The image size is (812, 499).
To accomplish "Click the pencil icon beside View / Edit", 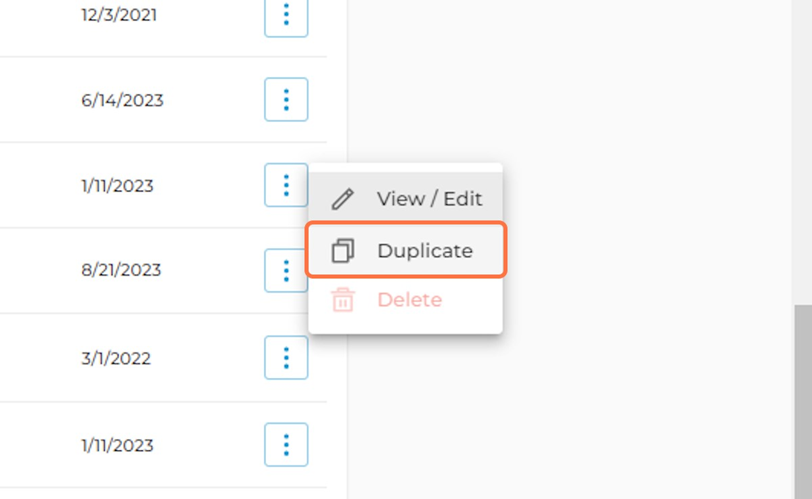I will tap(342, 199).
